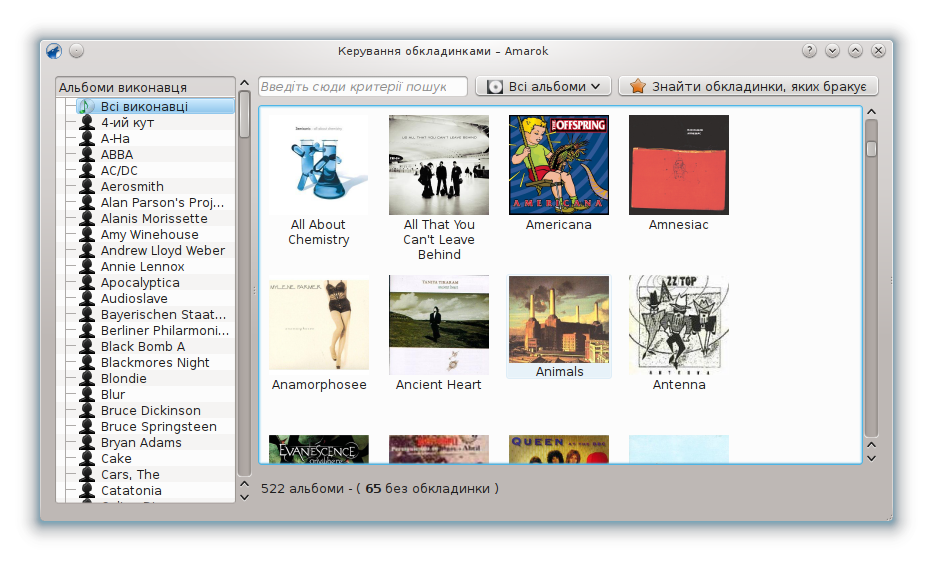Select the All About Chemistry album cover
Viewport: 933px width, 561px height.
319,165
